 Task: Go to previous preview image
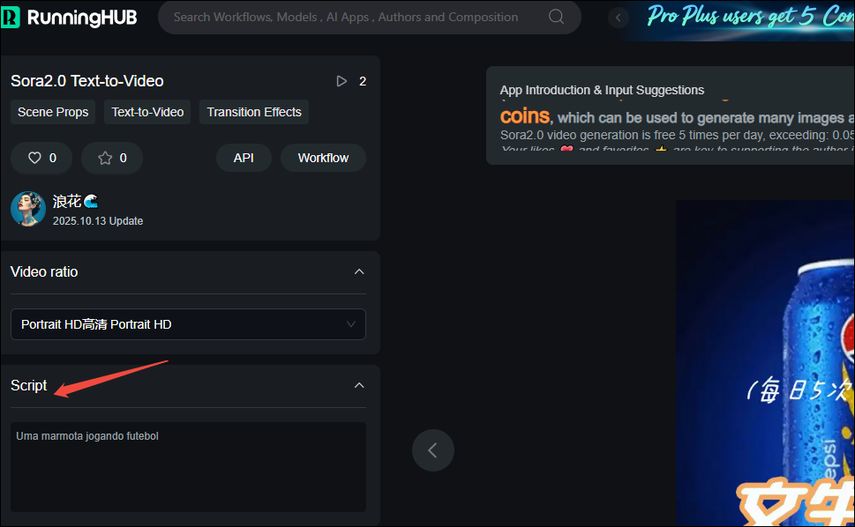point(433,450)
